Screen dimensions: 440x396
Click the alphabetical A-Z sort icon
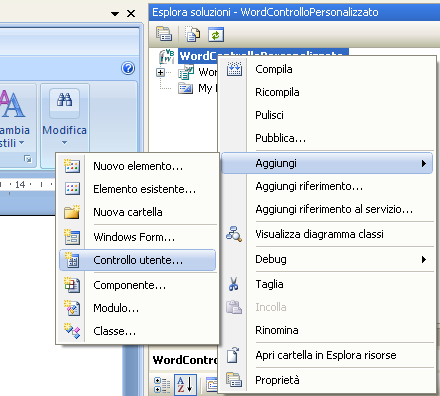point(185,385)
